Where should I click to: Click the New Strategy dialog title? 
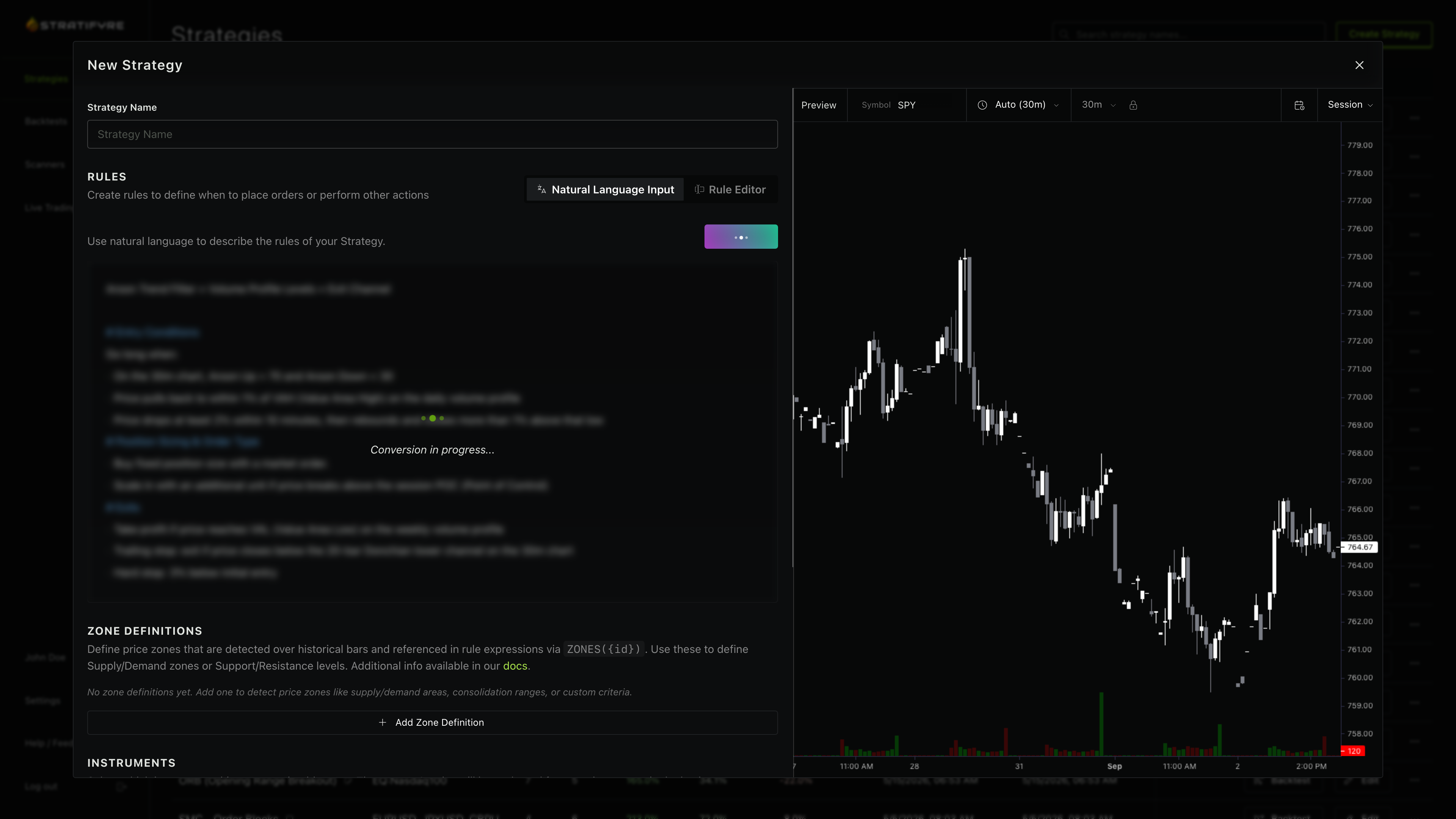point(135,65)
